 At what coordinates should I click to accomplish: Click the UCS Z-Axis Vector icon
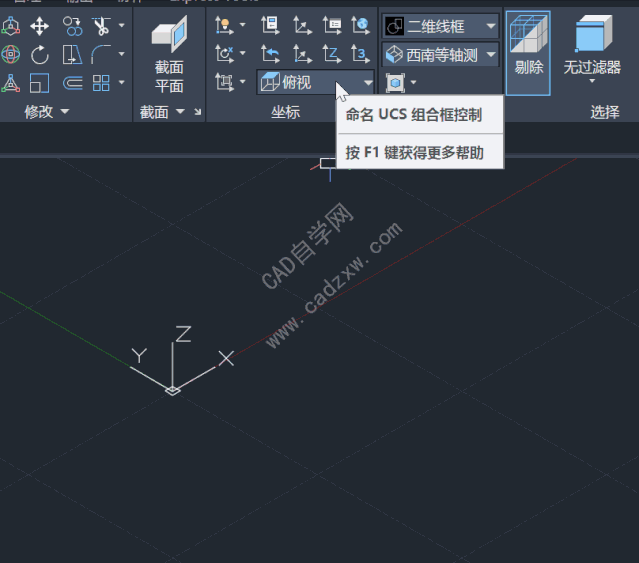(332, 54)
